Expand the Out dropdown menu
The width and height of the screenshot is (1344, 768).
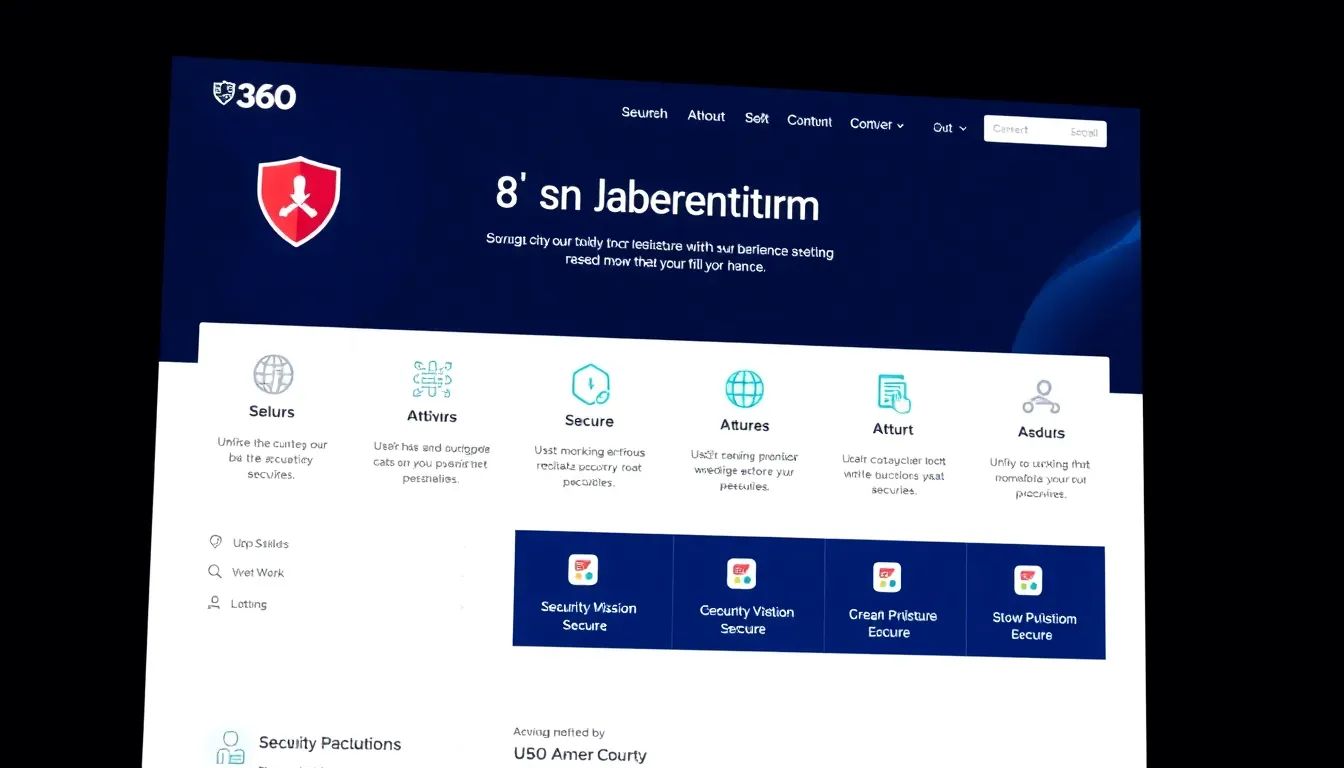point(949,128)
